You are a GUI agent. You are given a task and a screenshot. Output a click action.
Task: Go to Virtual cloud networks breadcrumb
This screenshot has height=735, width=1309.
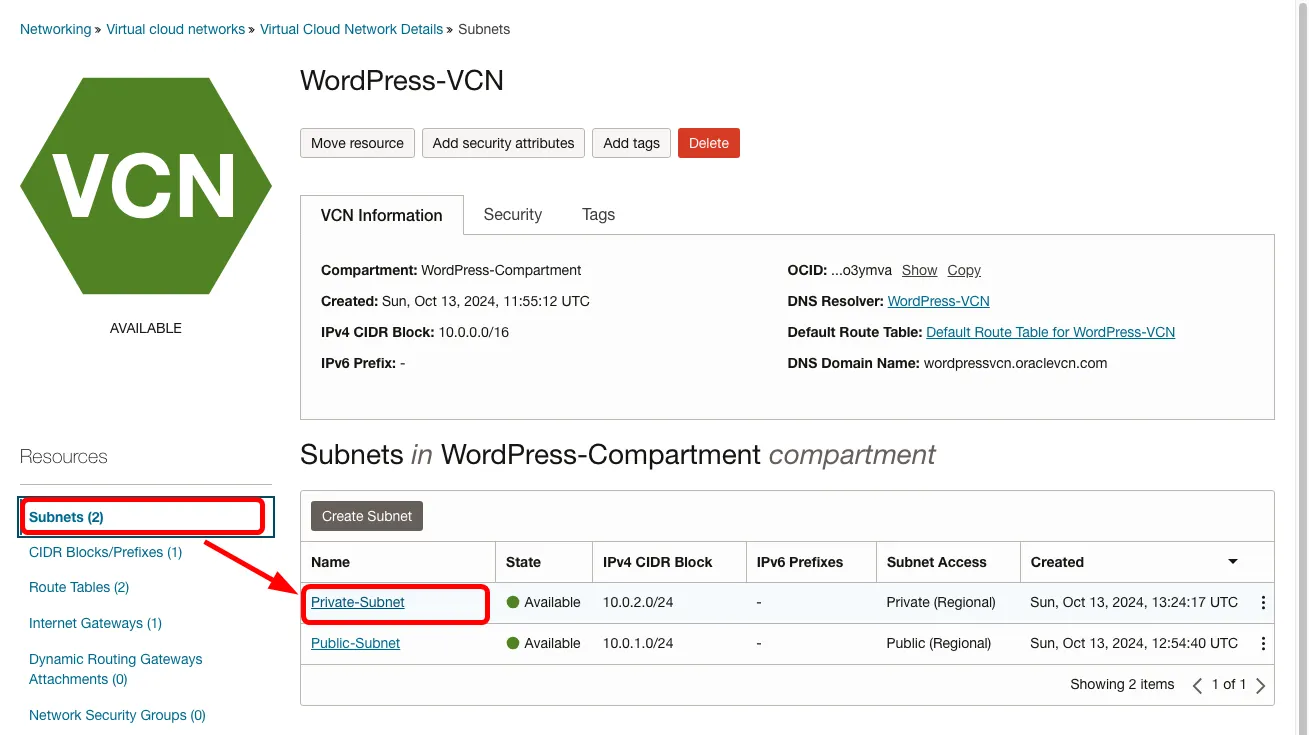point(176,29)
